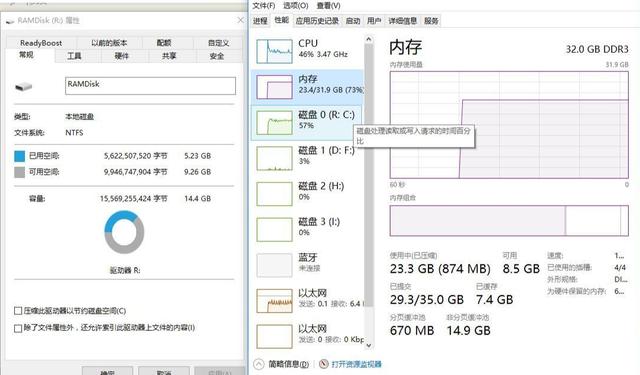Open the 硬件 tab in properties
The width and height of the screenshot is (640, 375).
(x=122, y=56)
